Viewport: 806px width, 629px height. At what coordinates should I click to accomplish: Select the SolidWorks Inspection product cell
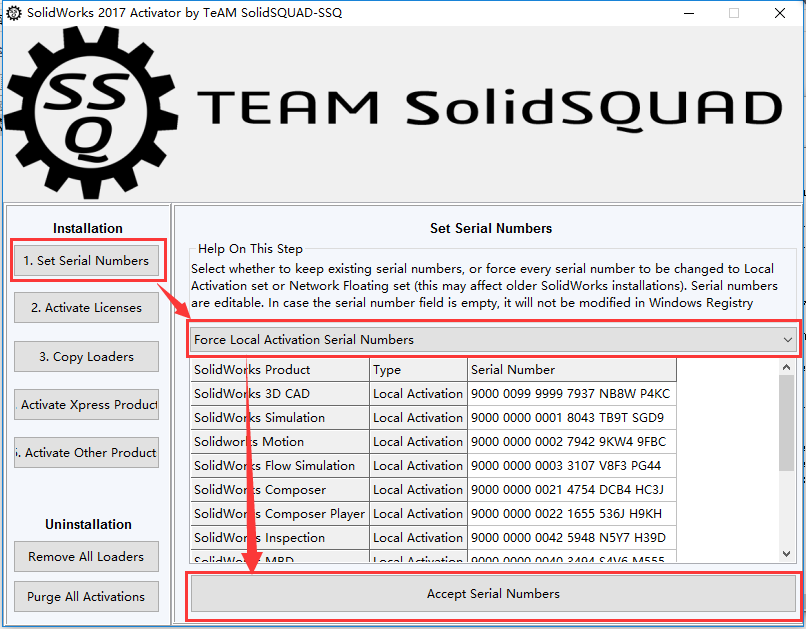280,538
